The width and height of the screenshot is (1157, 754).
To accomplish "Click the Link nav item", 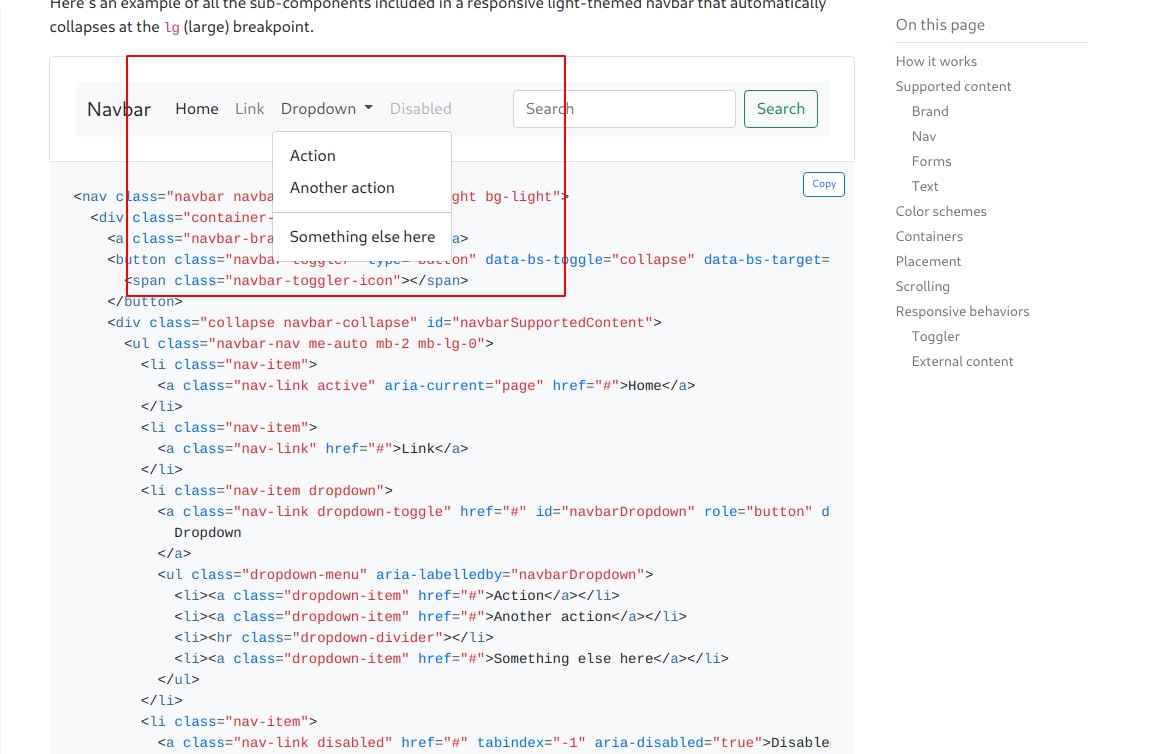I will (250, 109).
